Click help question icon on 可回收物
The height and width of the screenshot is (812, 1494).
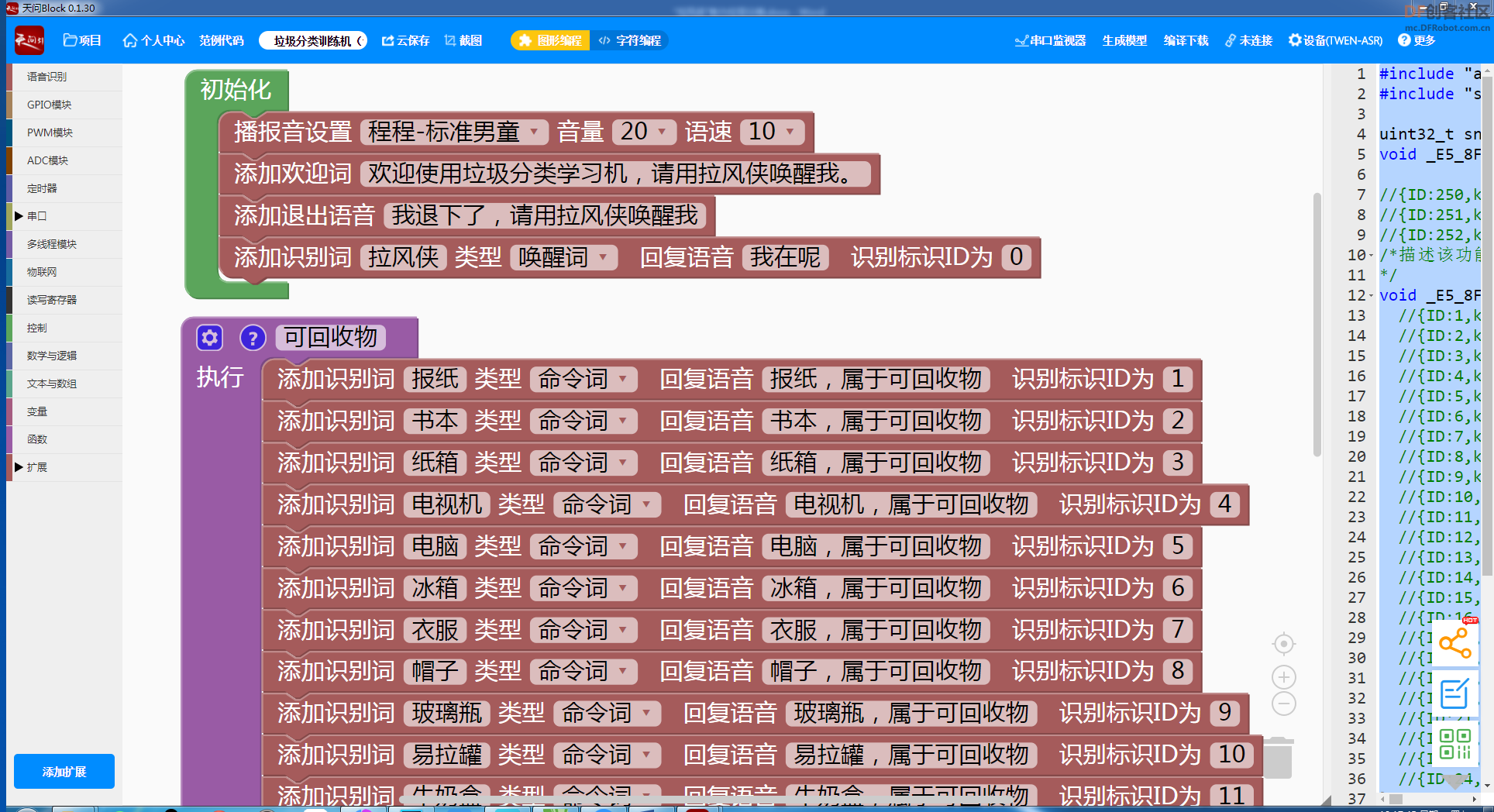(253, 338)
